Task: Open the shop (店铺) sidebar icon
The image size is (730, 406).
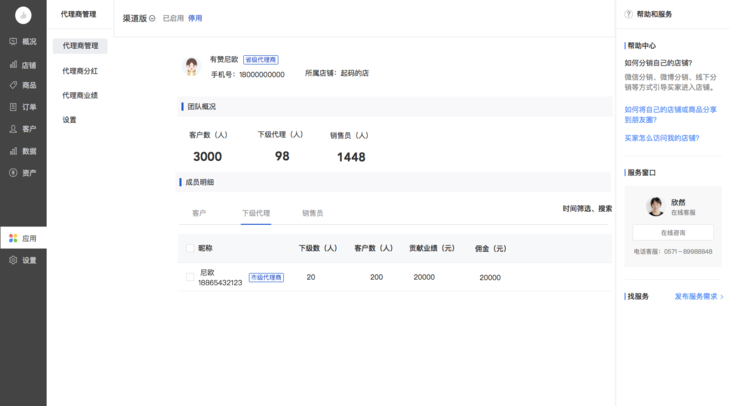Action: pos(13,64)
